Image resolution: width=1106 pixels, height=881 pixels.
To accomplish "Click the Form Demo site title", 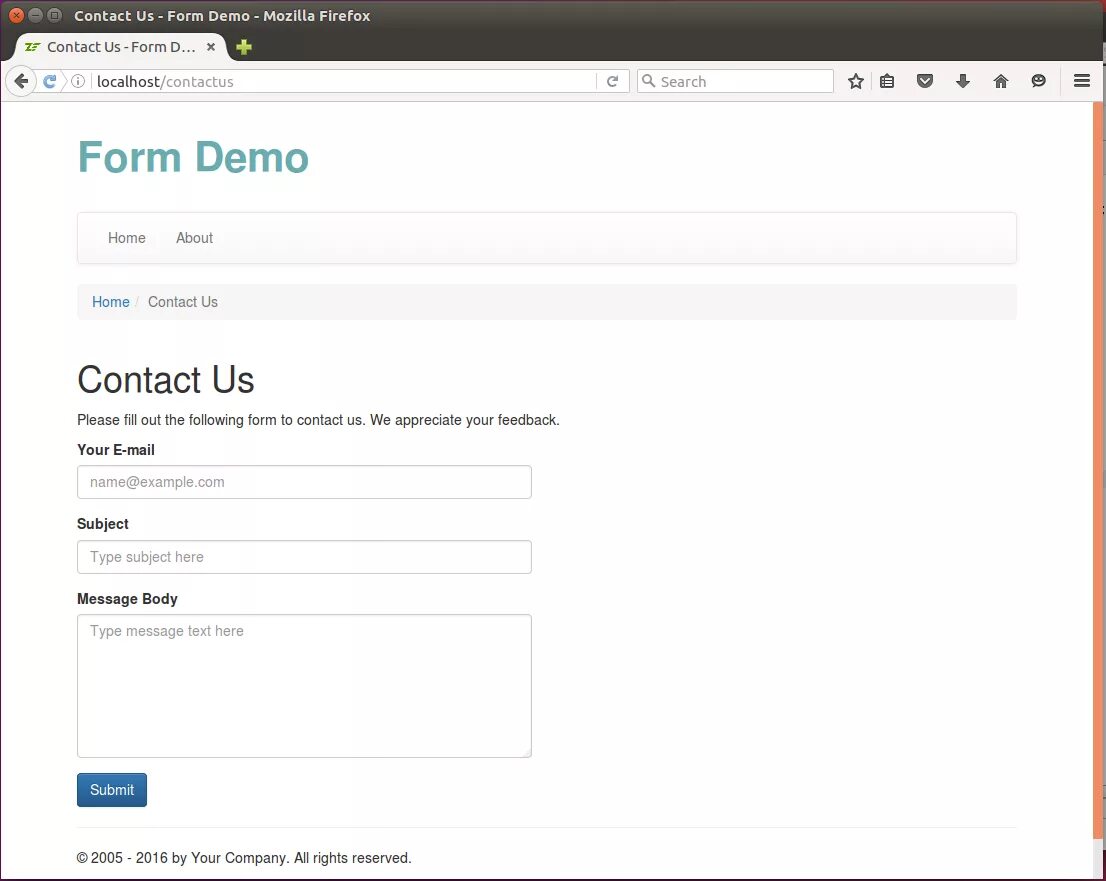I will pos(193,157).
